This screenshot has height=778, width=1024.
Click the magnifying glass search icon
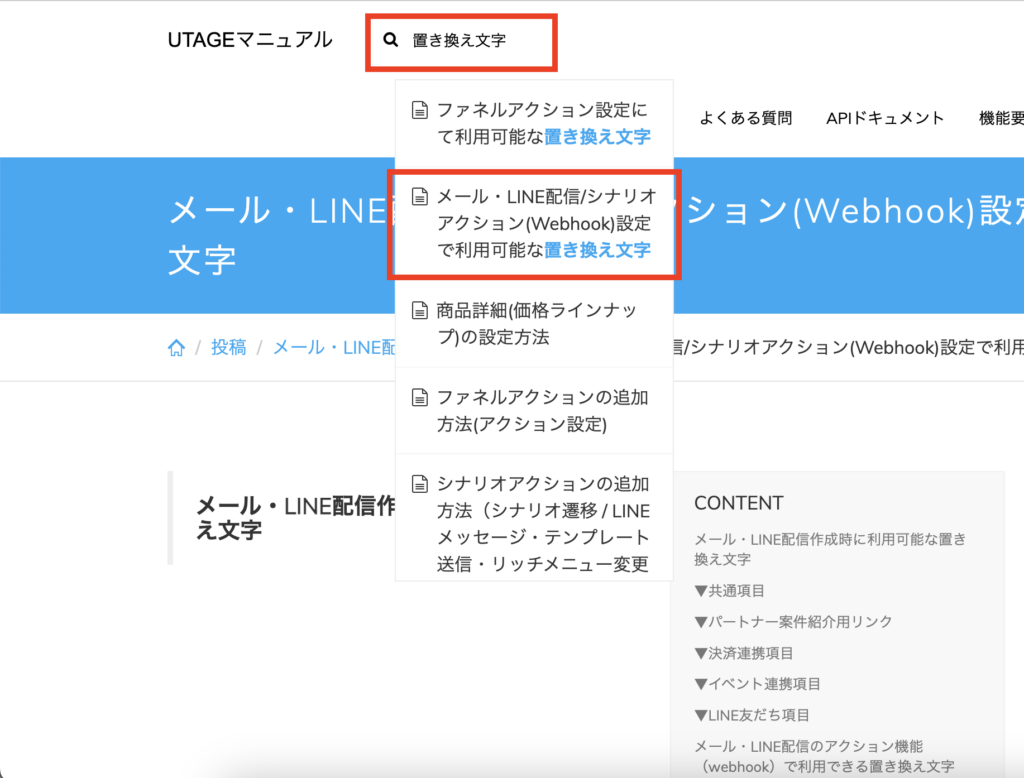point(390,40)
